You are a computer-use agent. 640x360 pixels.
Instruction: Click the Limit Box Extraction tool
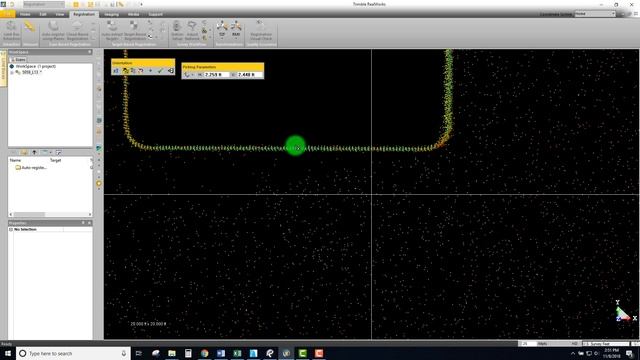[11, 31]
